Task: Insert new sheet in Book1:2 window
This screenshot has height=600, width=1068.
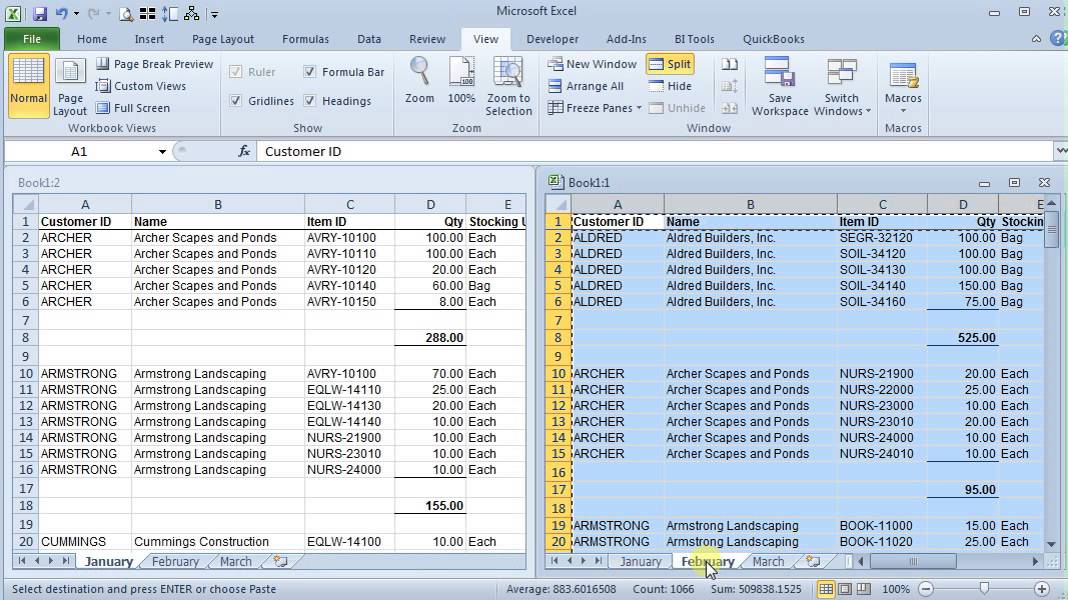Action: click(280, 561)
